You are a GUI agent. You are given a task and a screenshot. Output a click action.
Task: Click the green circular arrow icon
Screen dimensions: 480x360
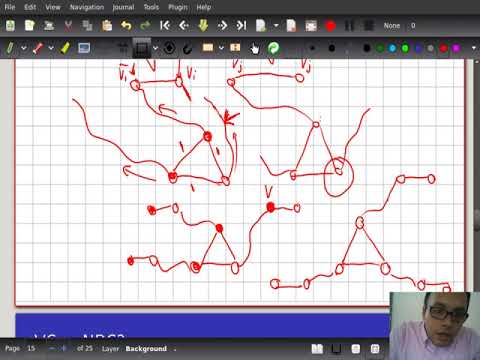pos(273,48)
